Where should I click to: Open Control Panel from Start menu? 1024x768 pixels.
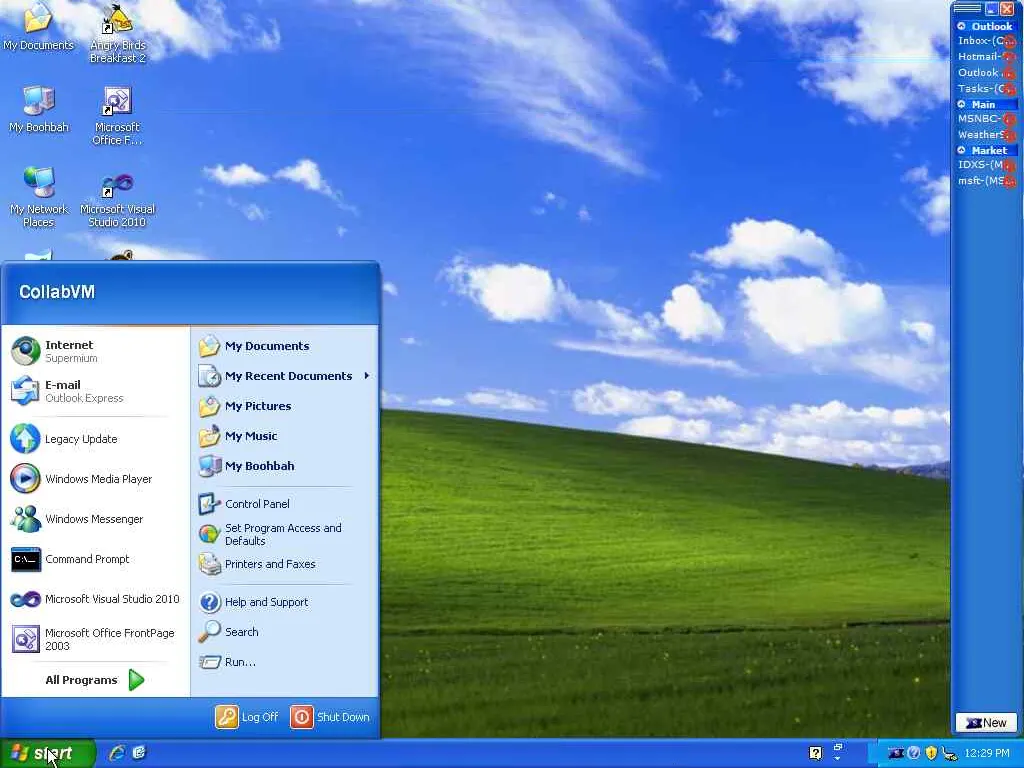(285, 504)
